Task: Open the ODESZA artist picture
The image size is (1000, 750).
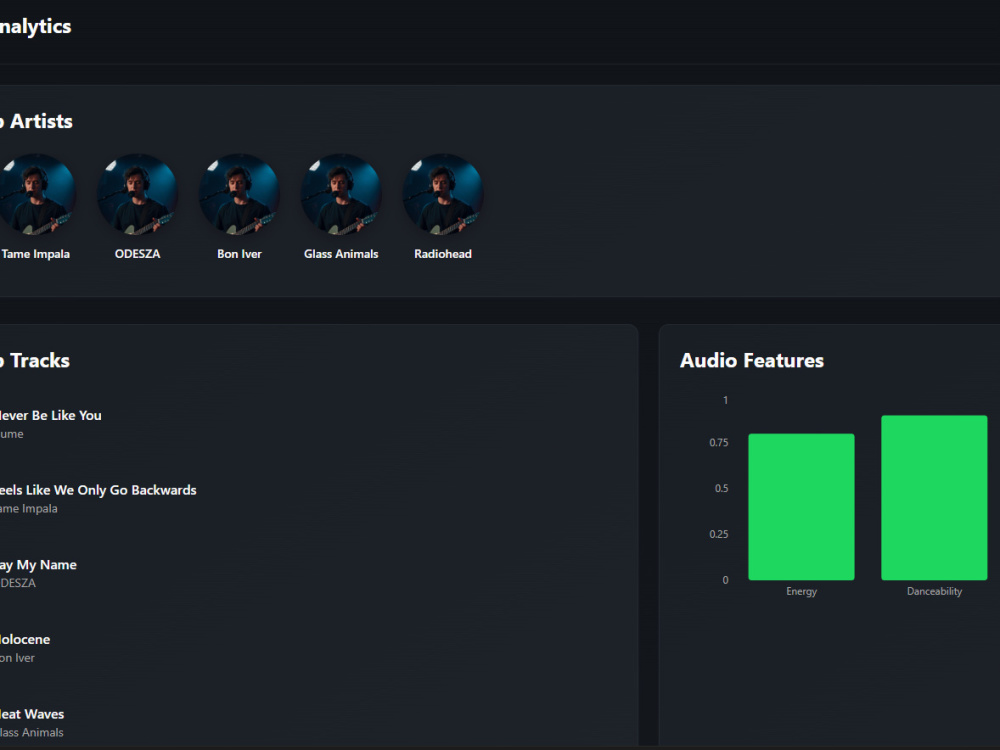Action: (137, 194)
